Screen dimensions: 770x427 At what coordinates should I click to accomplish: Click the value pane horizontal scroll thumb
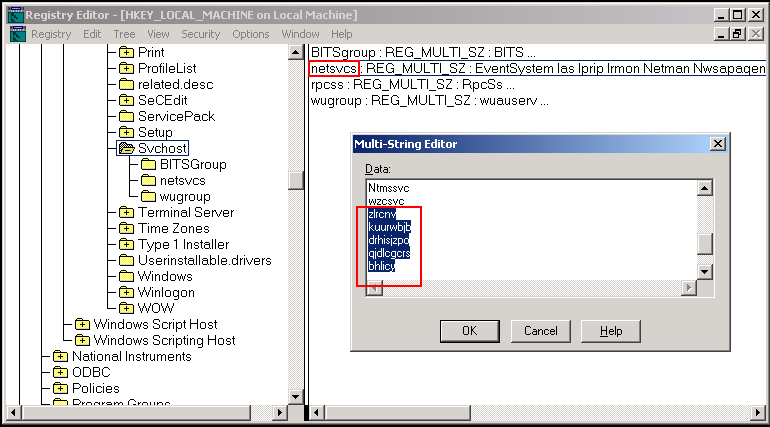pyautogui.click(x=397, y=413)
